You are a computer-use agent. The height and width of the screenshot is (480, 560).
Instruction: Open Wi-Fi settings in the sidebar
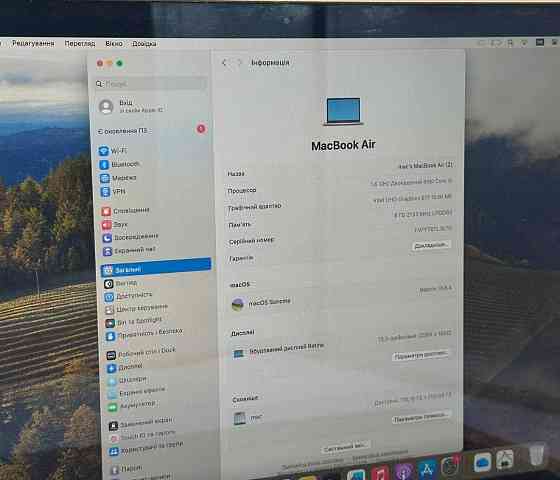click(x=113, y=151)
